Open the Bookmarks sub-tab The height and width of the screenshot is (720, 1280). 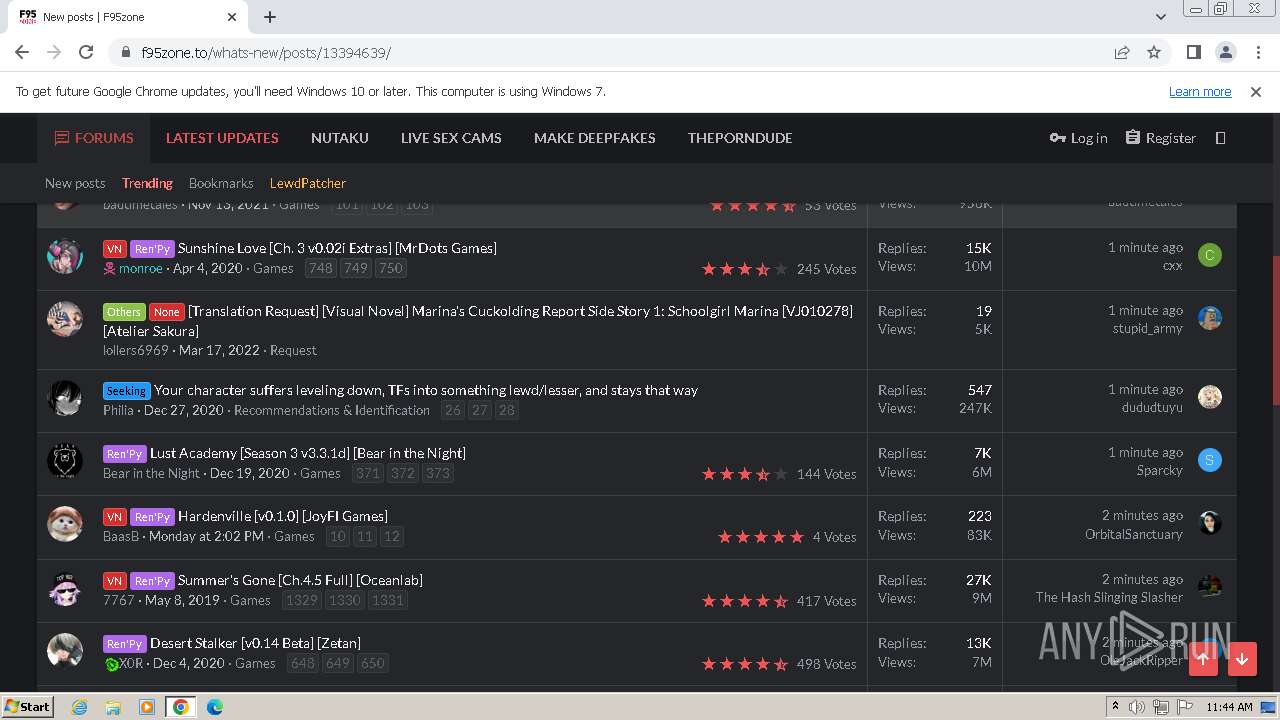click(x=221, y=183)
